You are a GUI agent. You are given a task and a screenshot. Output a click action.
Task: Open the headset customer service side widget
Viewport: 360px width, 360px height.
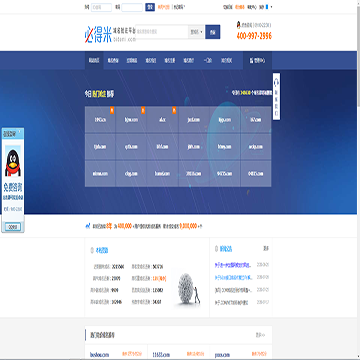276,97
